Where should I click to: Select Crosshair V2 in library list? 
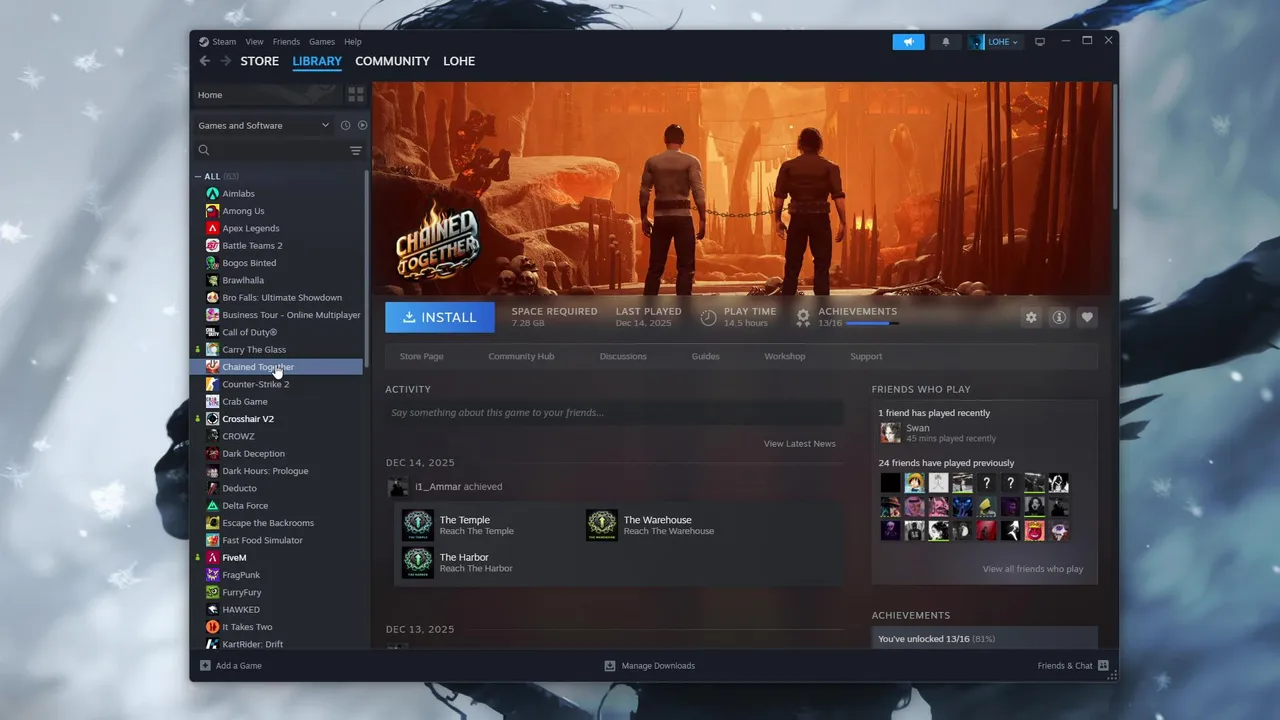coord(248,419)
